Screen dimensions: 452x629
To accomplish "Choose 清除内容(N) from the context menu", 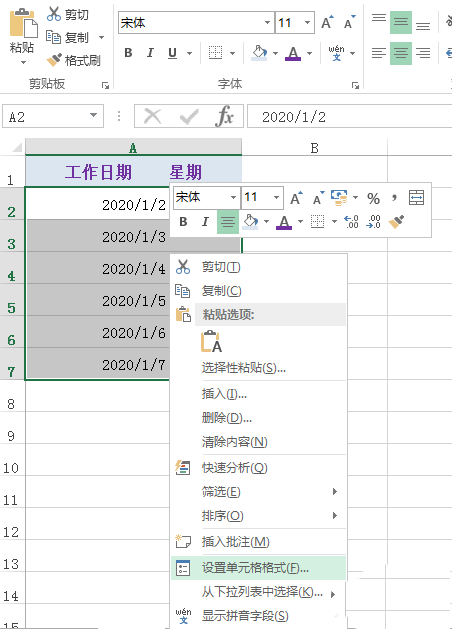I will tap(258, 442).
